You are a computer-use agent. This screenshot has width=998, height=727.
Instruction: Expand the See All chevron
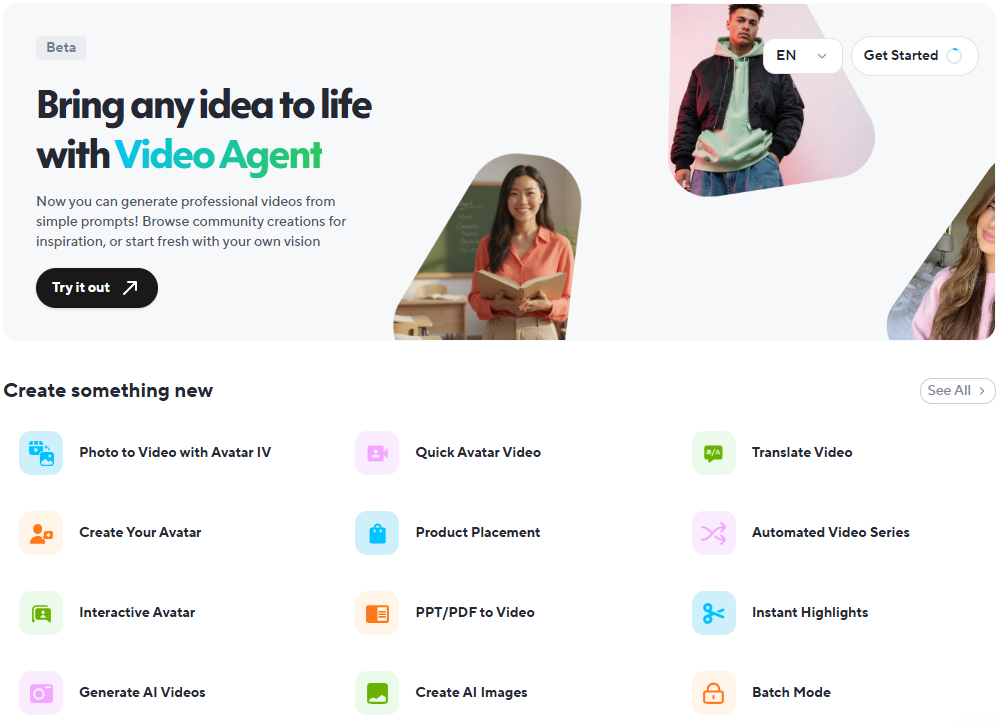(x=980, y=391)
